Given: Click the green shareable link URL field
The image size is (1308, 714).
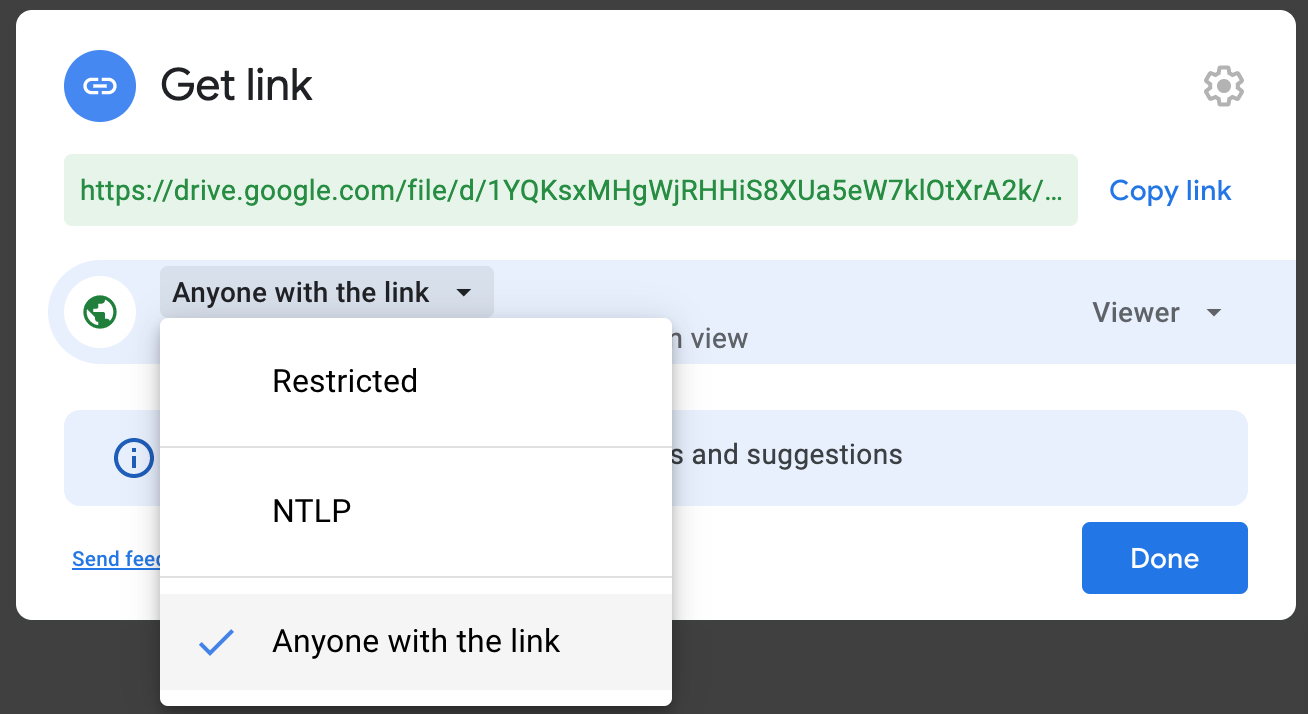Looking at the screenshot, I should tap(571, 190).
